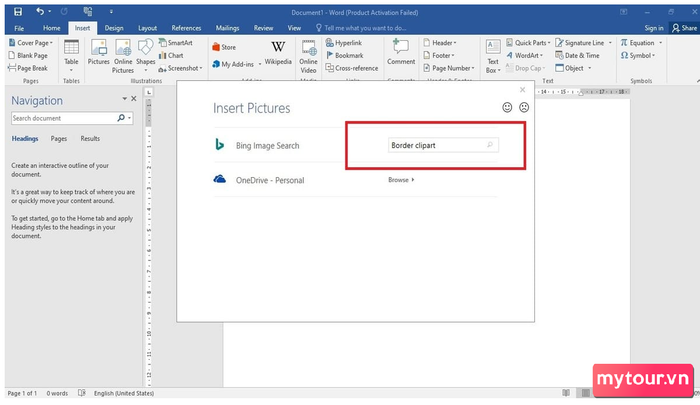
Task: Select the Results tab in Navigation pane
Action: [90, 139]
